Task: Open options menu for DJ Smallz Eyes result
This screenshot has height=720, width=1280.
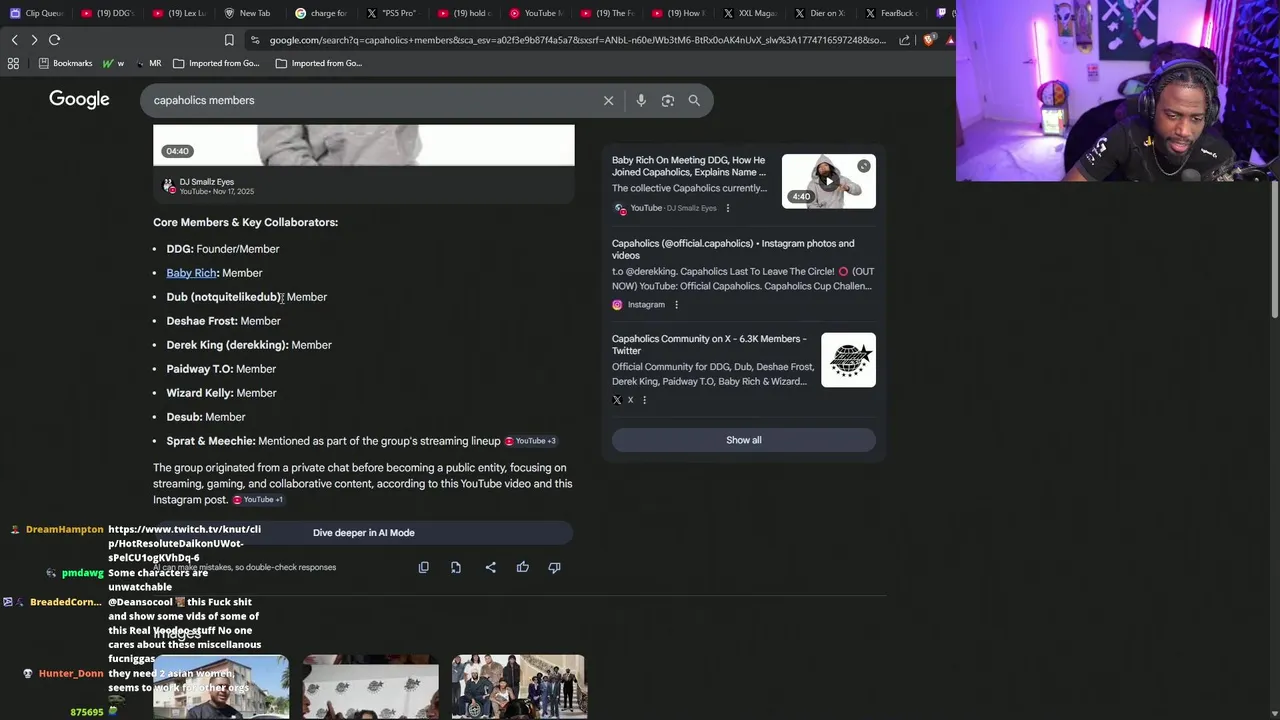Action: [x=728, y=208]
